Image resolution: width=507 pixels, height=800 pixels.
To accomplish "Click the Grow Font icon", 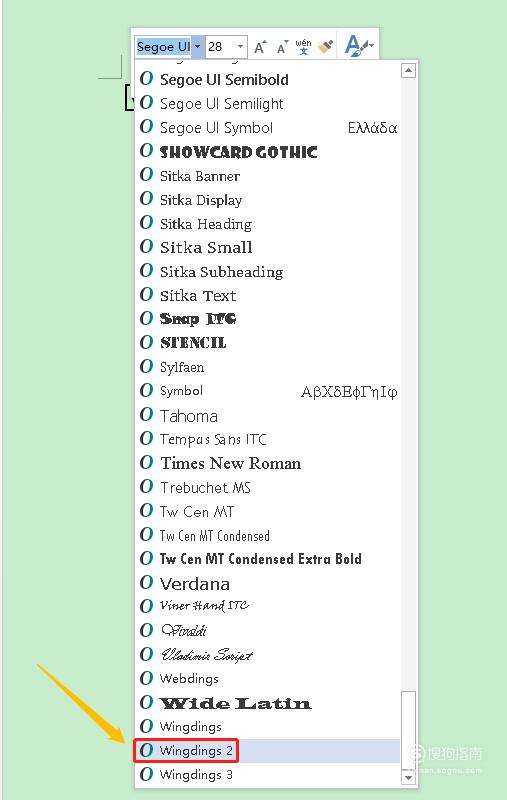I will point(260,47).
